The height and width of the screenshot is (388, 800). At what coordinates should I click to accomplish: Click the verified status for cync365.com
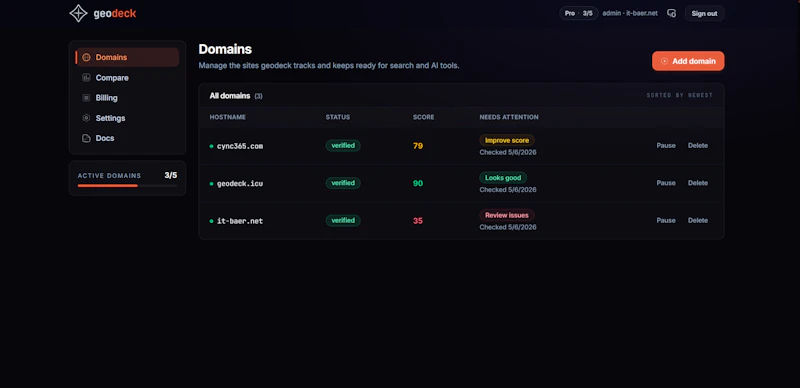point(343,146)
